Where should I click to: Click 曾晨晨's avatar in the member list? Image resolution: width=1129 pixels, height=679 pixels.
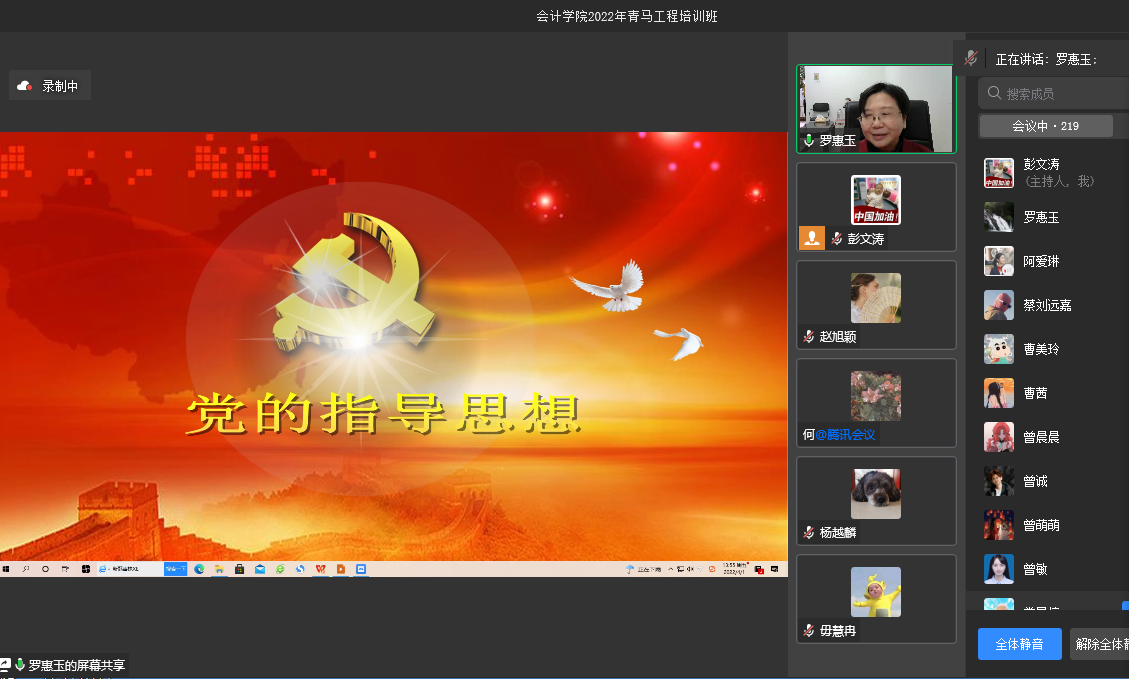click(x=998, y=437)
